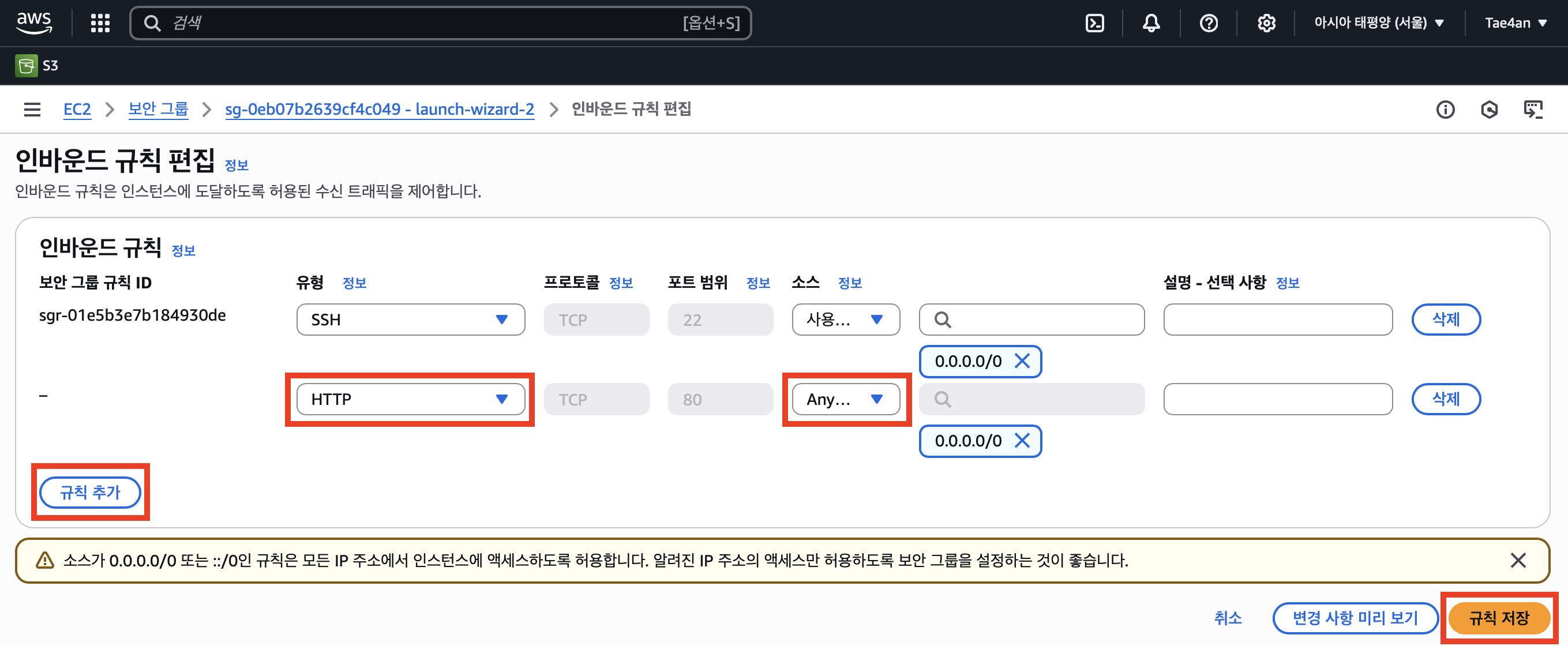Click 변경 사항 미리 보기 button
This screenshot has width=1568, height=646.
(x=1355, y=618)
